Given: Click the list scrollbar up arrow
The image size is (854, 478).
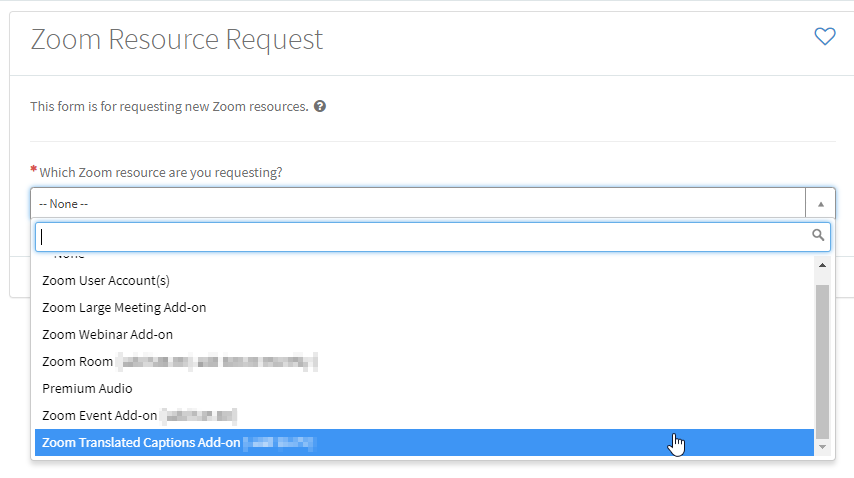Looking at the screenshot, I should coord(823,265).
